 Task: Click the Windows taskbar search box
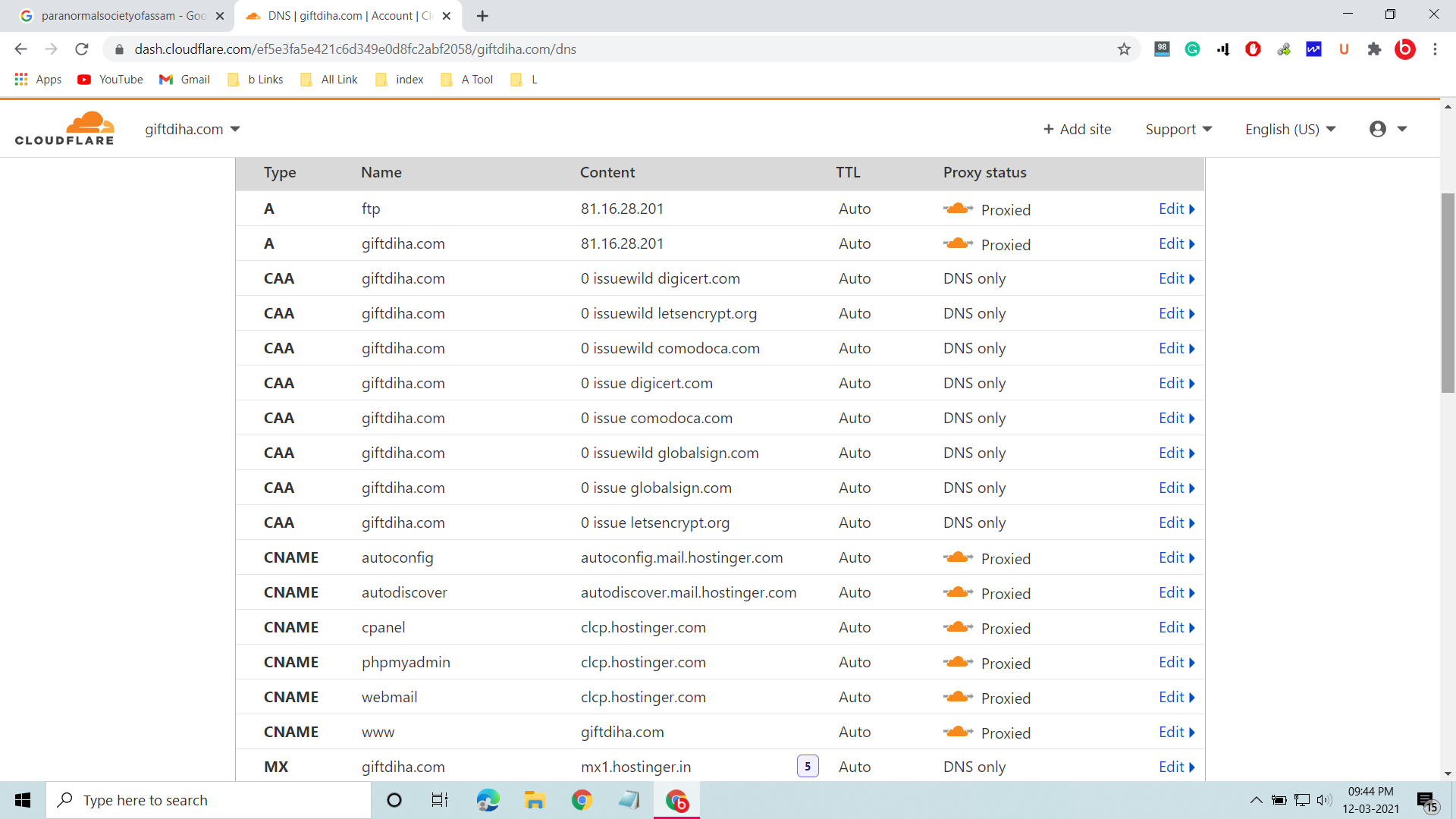[209, 800]
